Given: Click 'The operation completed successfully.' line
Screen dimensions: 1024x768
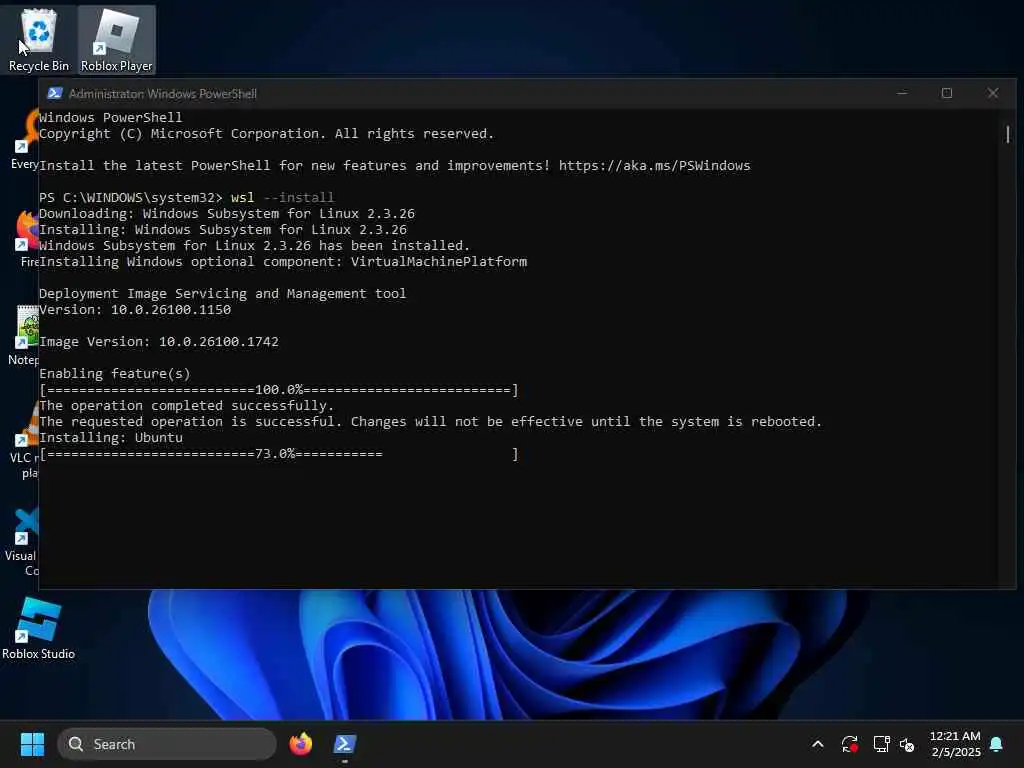Looking at the screenshot, I should (x=187, y=406).
